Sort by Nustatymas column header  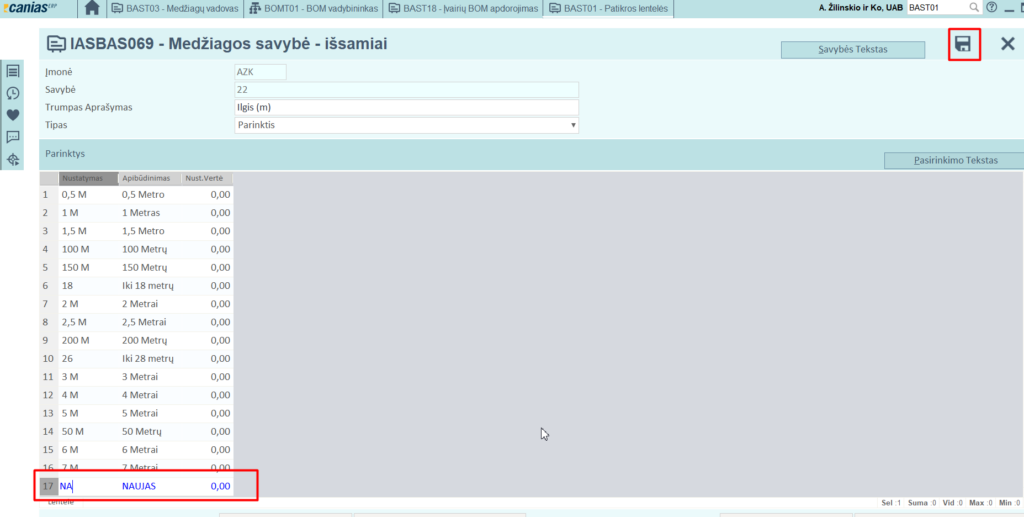click(x=87, y=178)
